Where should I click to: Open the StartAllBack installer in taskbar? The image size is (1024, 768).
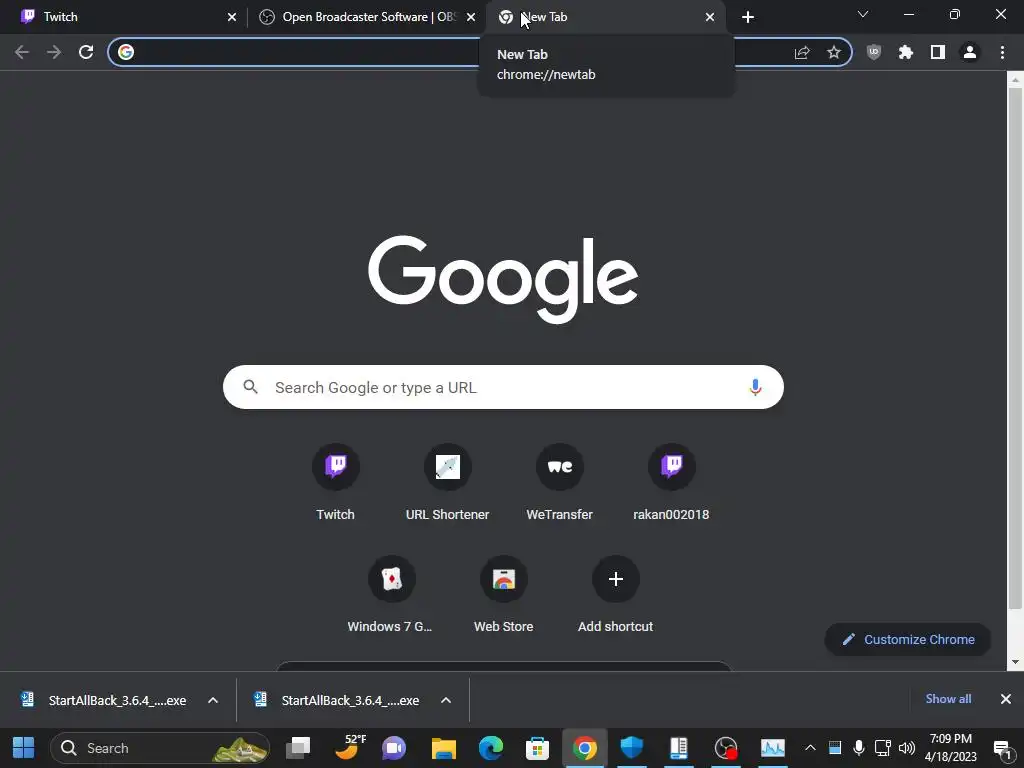[x=679, y=748]
